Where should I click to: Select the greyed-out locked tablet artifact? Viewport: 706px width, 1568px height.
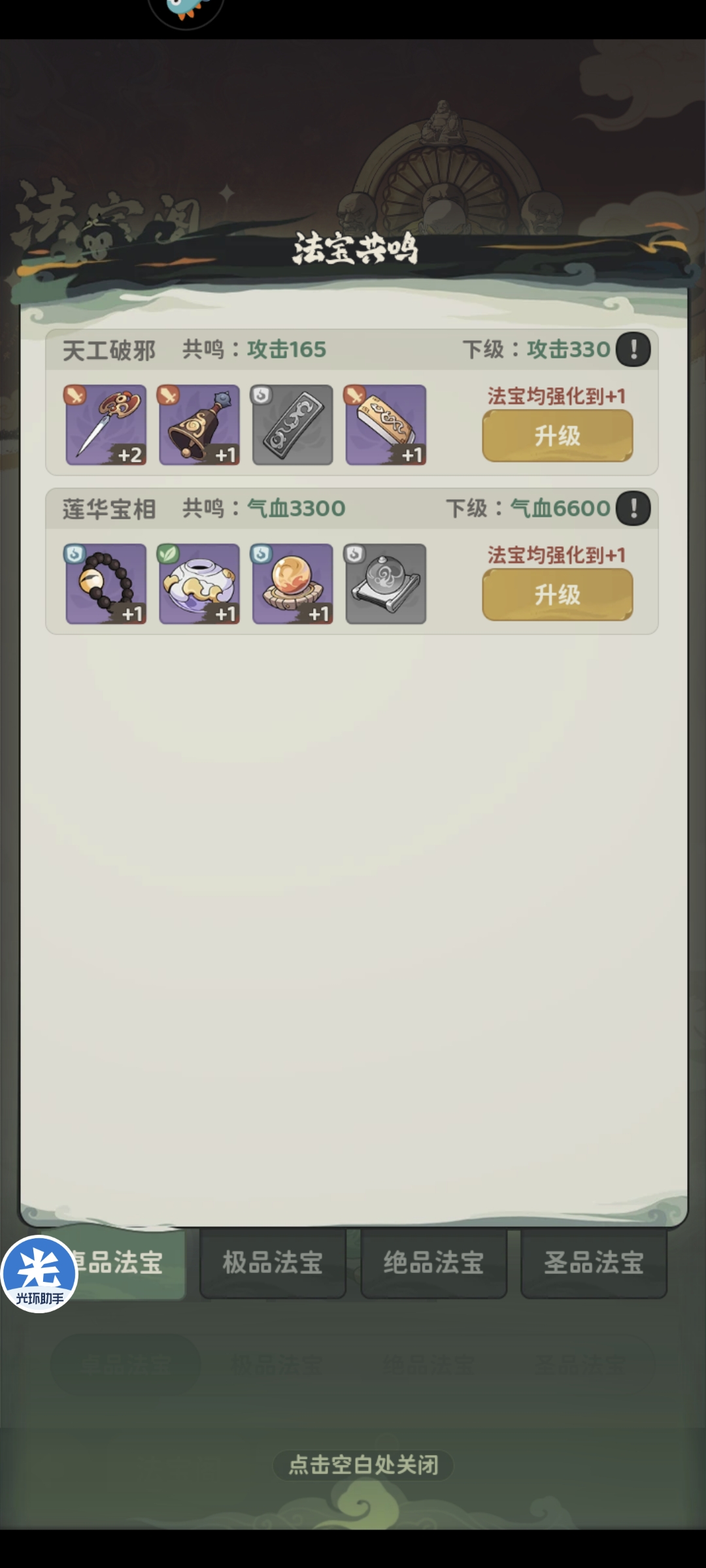point(292,425)
